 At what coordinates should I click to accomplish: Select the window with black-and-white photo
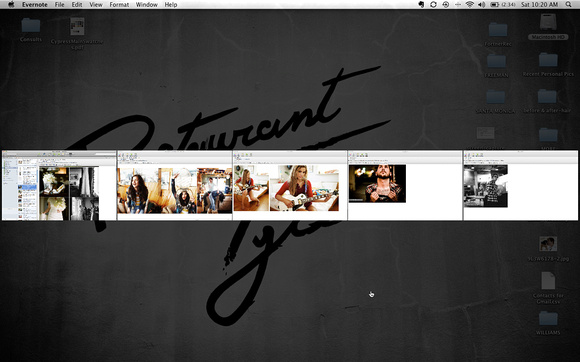click(520, 185)
